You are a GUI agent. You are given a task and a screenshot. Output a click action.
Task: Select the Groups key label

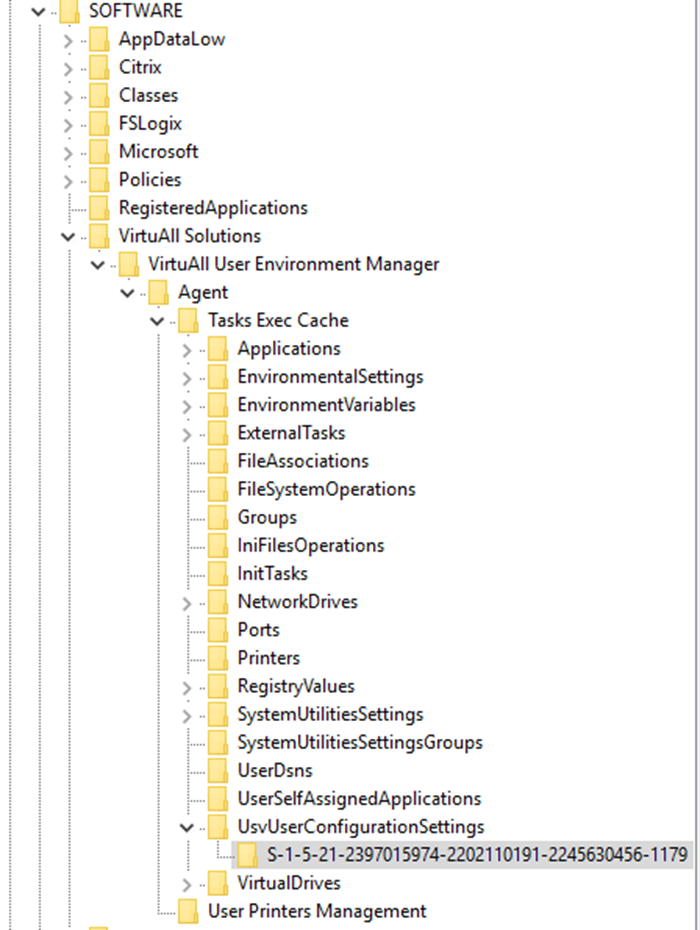[x=267, y=518]
